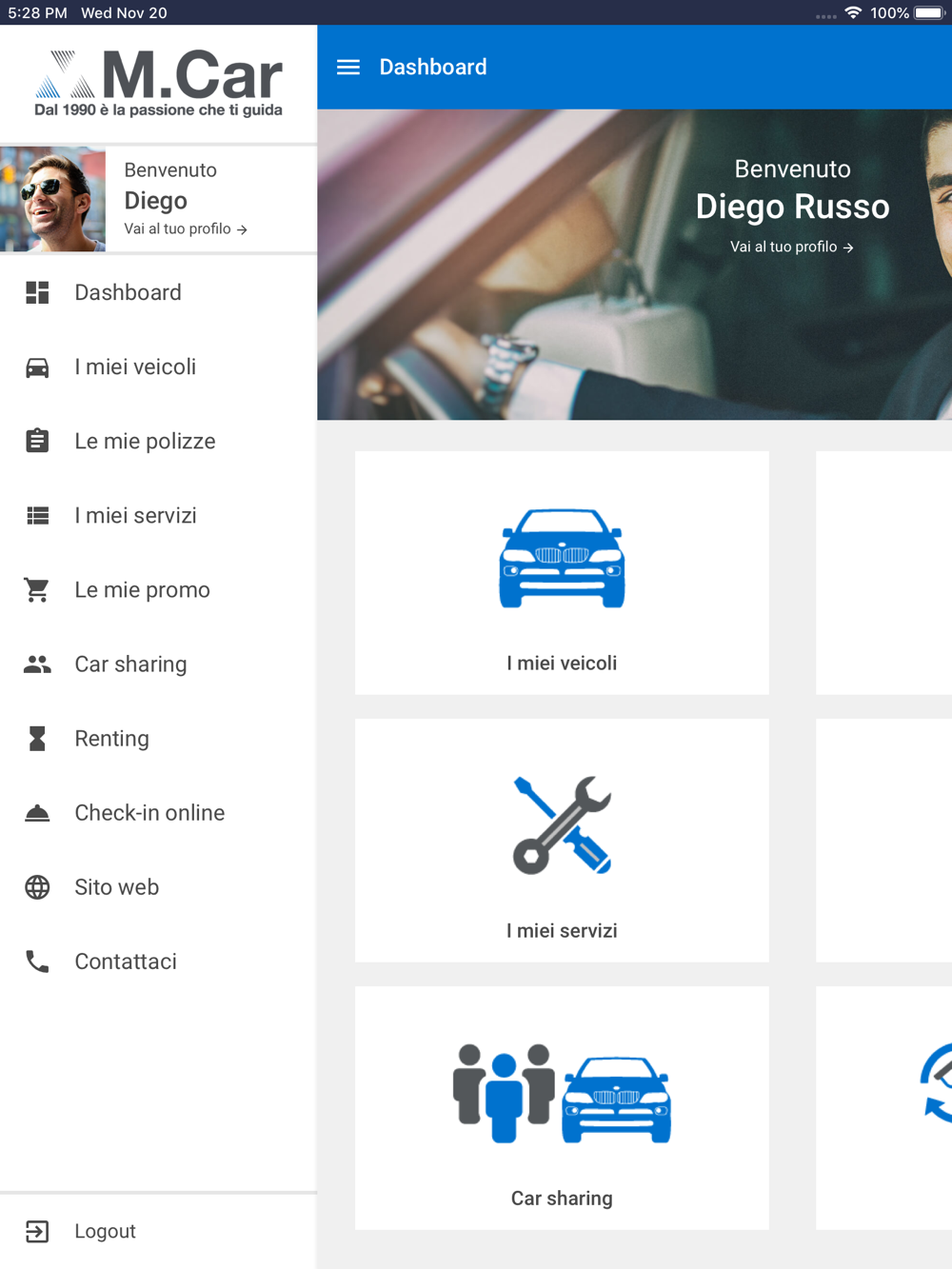Viewport: 952px width, 1269px height.
Task: Select Contattaci menu item
Action: pos(158,961)
